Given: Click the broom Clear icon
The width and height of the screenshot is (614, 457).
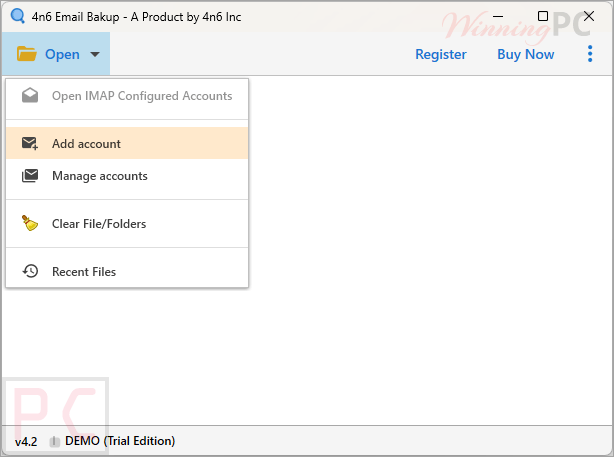Looking at the screenshot, I should (30, 223).
